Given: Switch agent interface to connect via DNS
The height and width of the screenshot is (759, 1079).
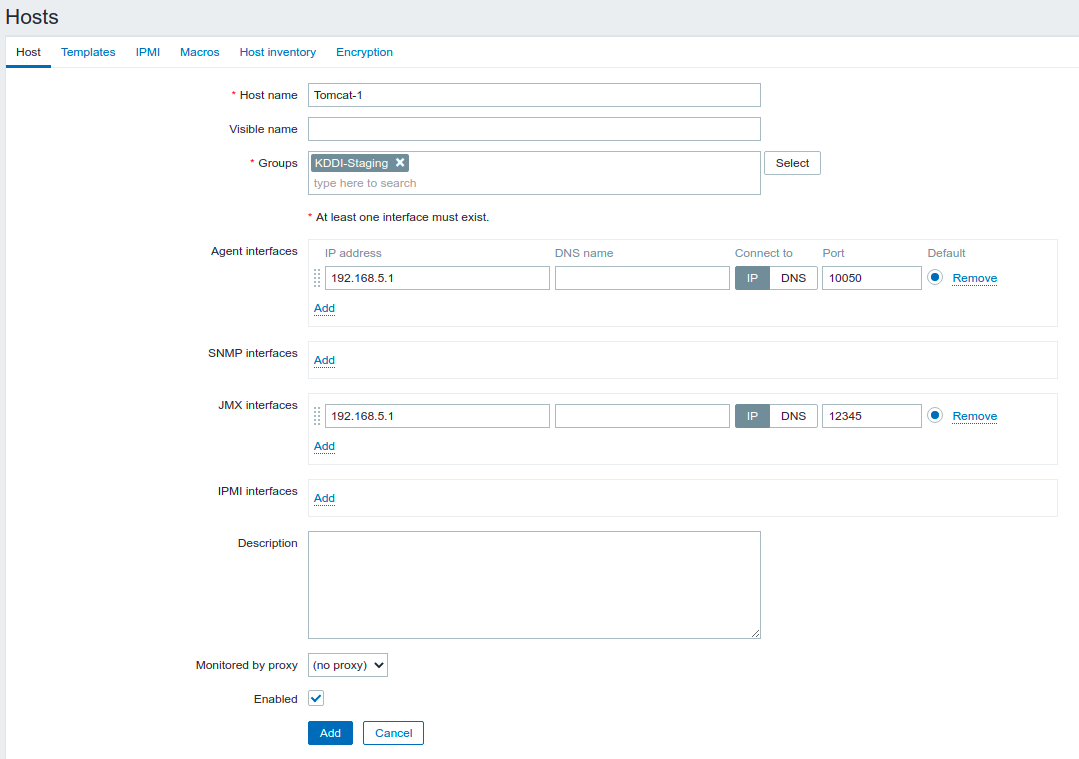Looking at the screenshot, I should (793, 278).
